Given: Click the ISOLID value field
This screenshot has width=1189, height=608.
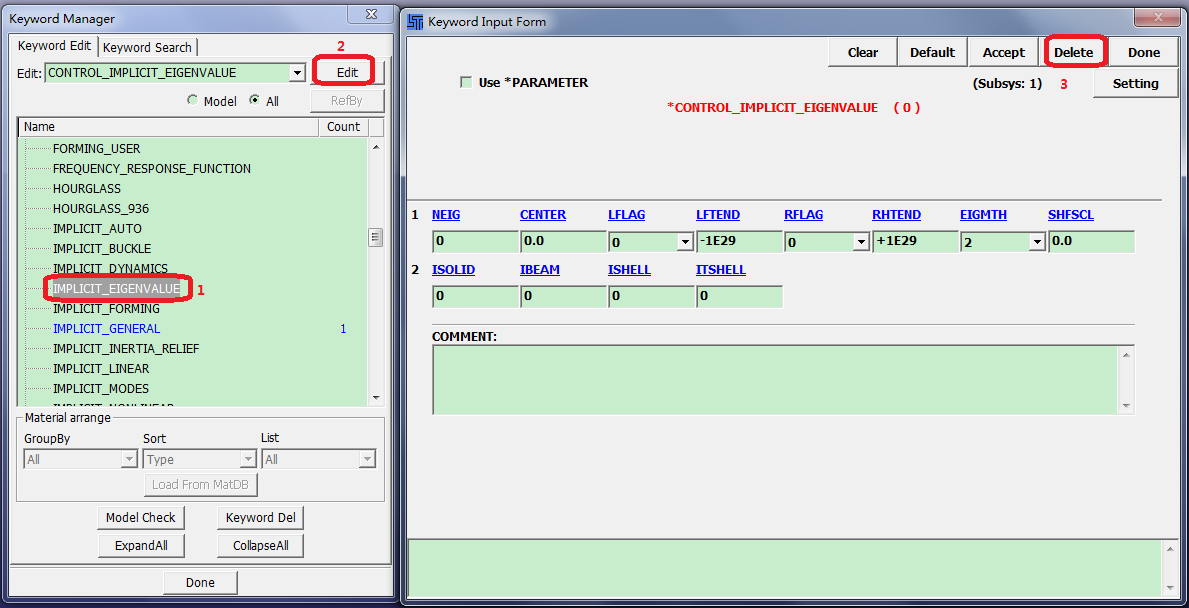Looking at the screenshot, I should 475,296.
